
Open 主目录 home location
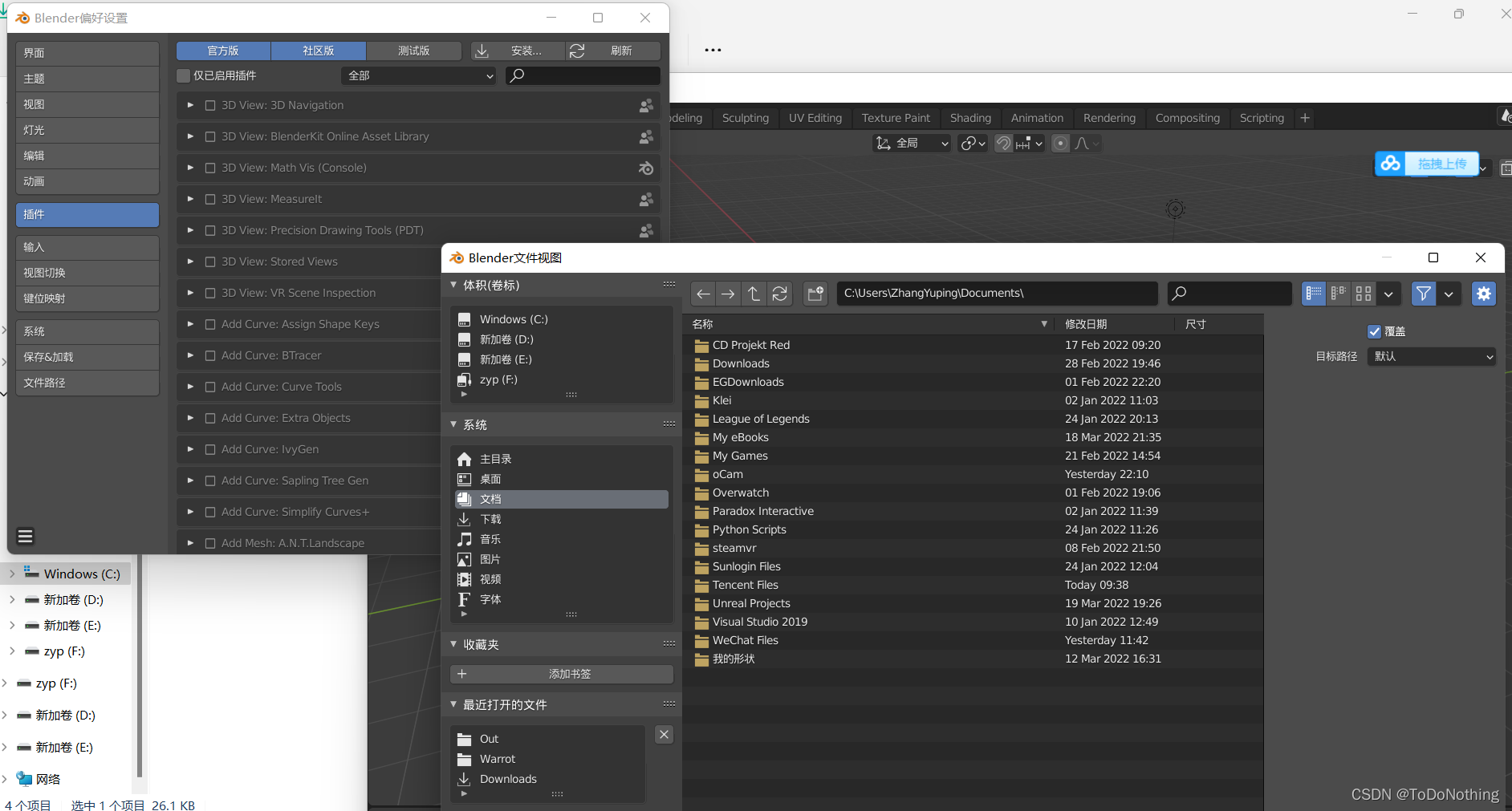coord(562,459)
